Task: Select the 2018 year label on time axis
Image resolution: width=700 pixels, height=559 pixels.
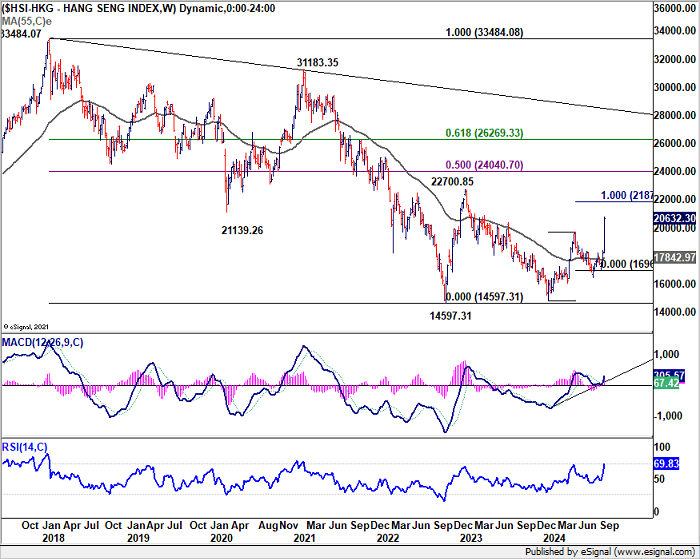Action: (53, 538)
